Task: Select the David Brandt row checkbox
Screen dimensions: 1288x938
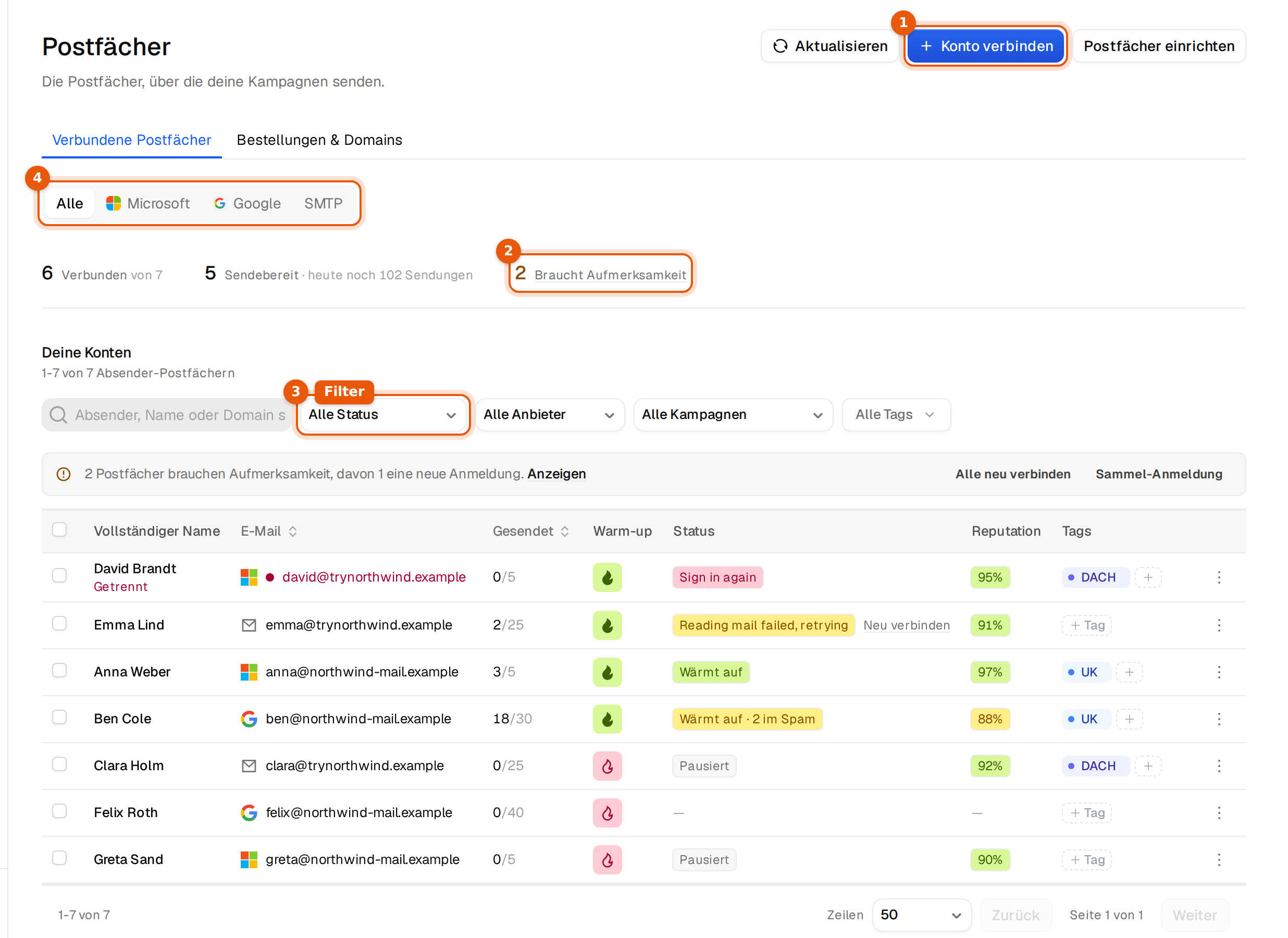Action: point(59,575)
